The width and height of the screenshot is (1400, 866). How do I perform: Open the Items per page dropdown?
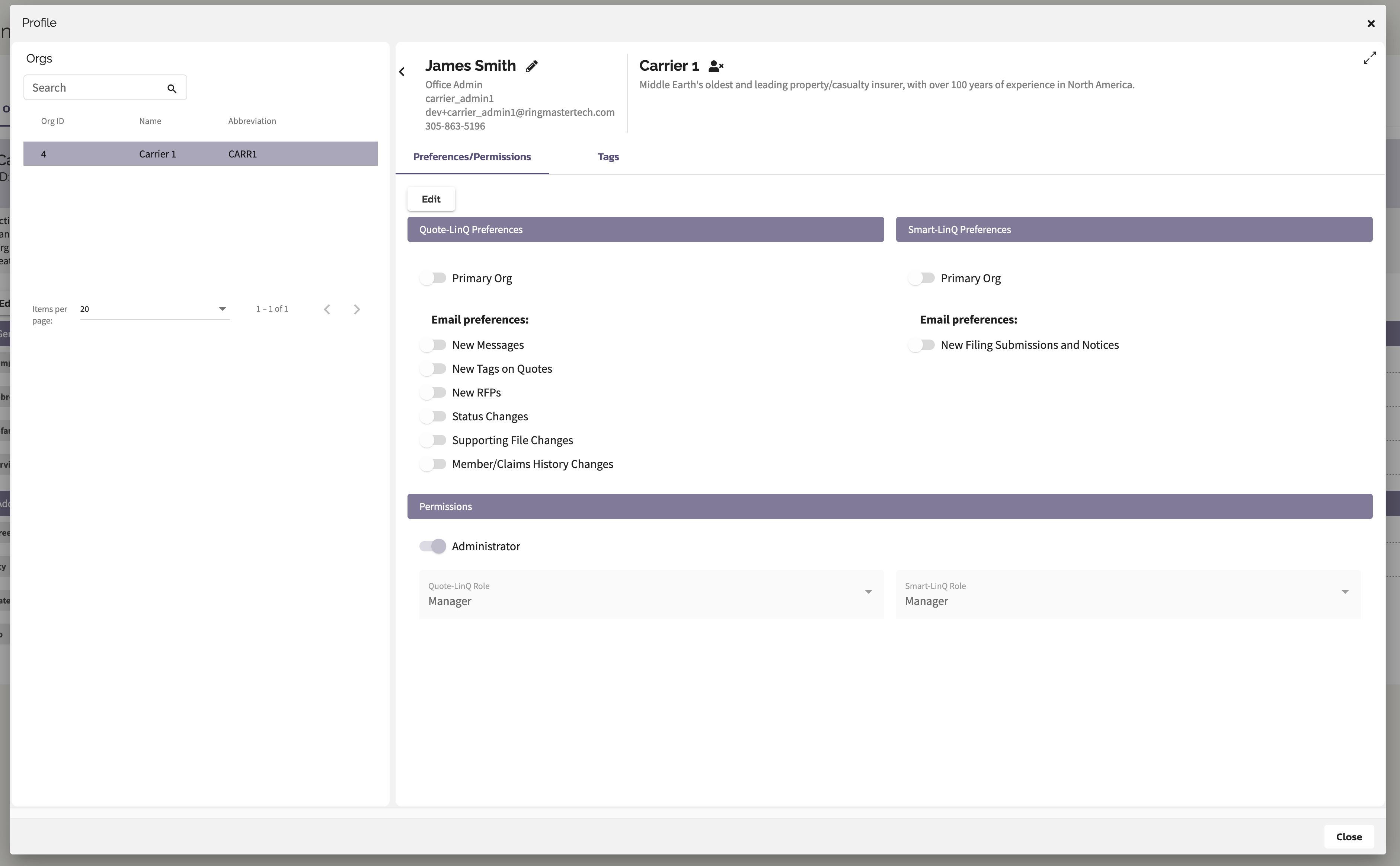pos(154,309)
